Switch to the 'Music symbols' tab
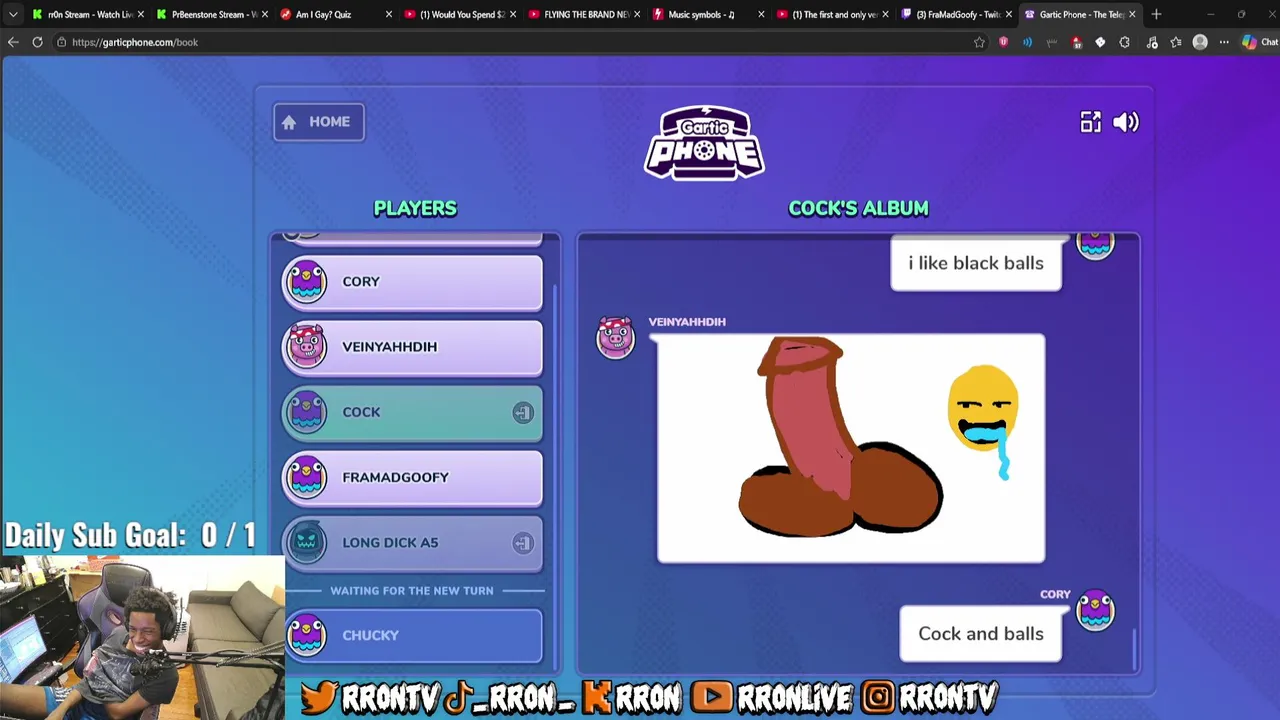The width and height of the screenshot is (1280, 720). point(707,14)
